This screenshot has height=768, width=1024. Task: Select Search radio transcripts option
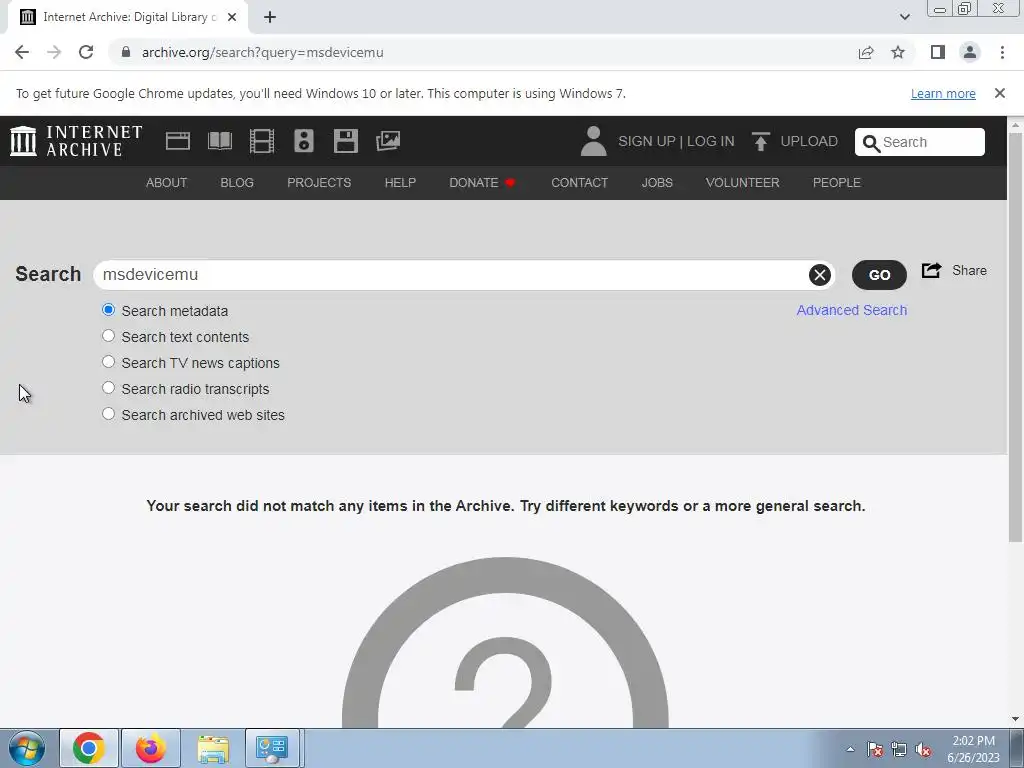108,388
